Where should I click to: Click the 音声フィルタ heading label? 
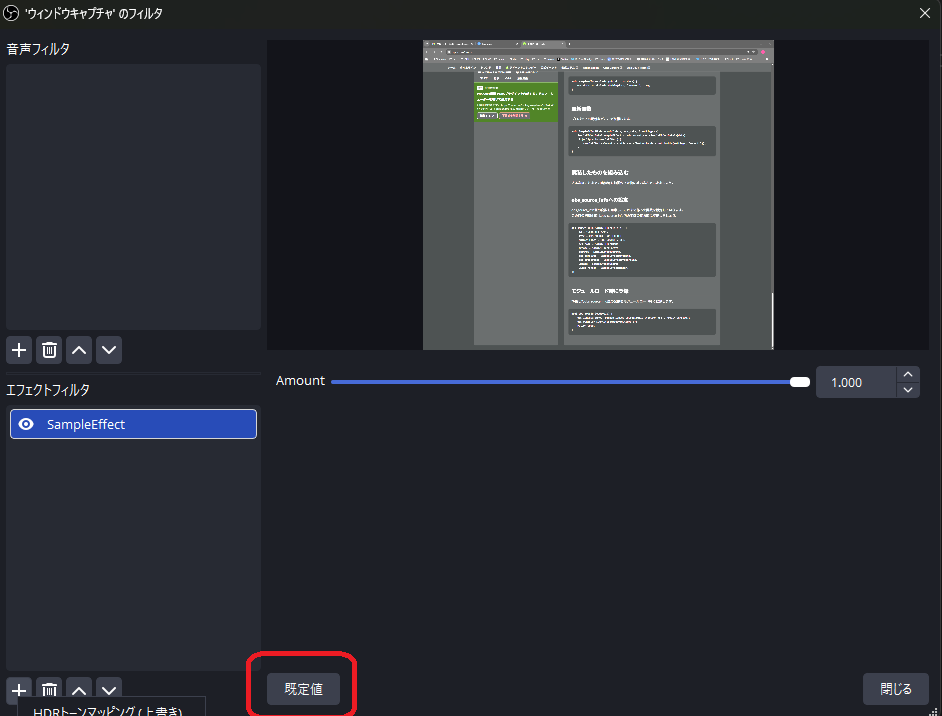pos(38,49)
